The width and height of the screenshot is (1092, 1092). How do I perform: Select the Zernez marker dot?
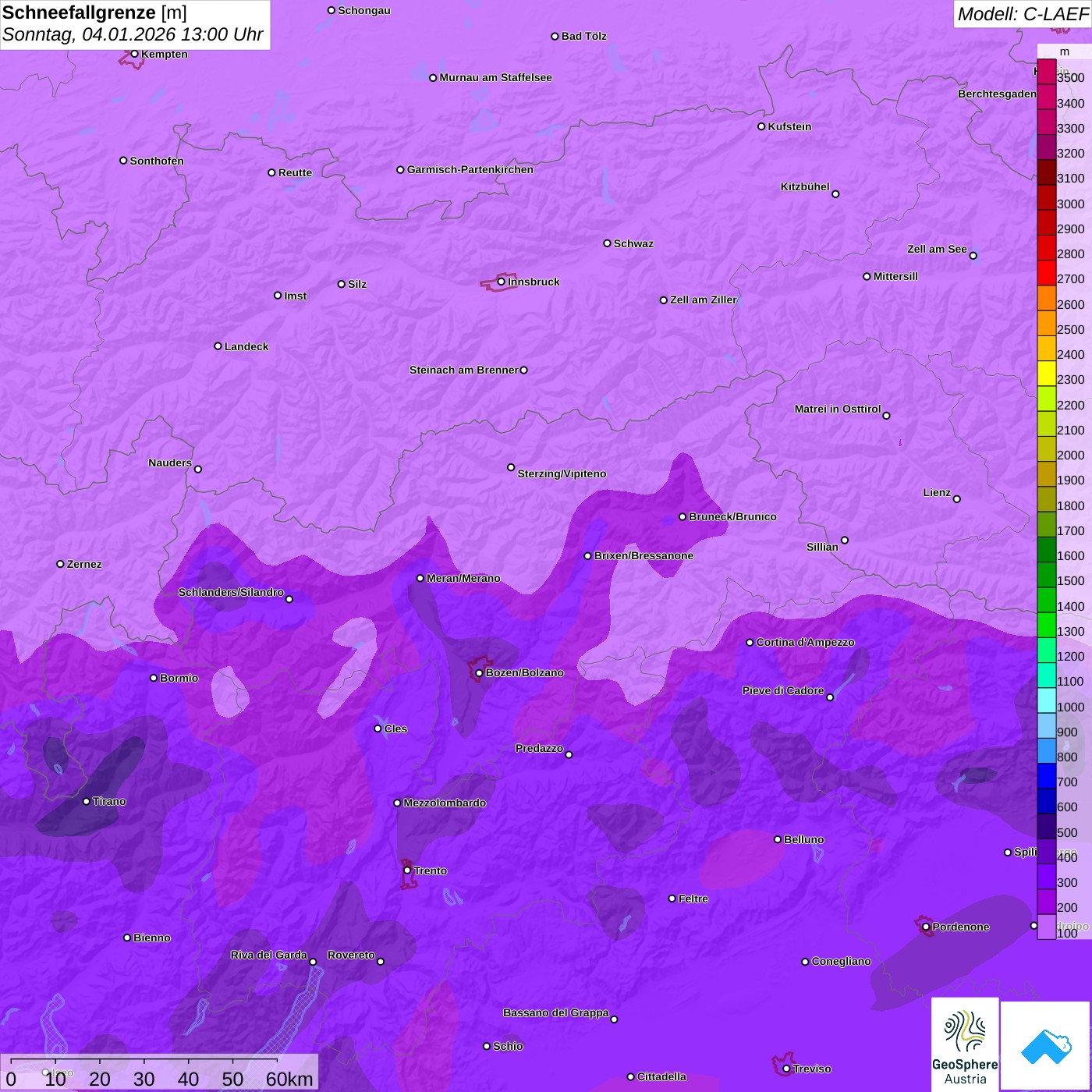pos(61,564)
